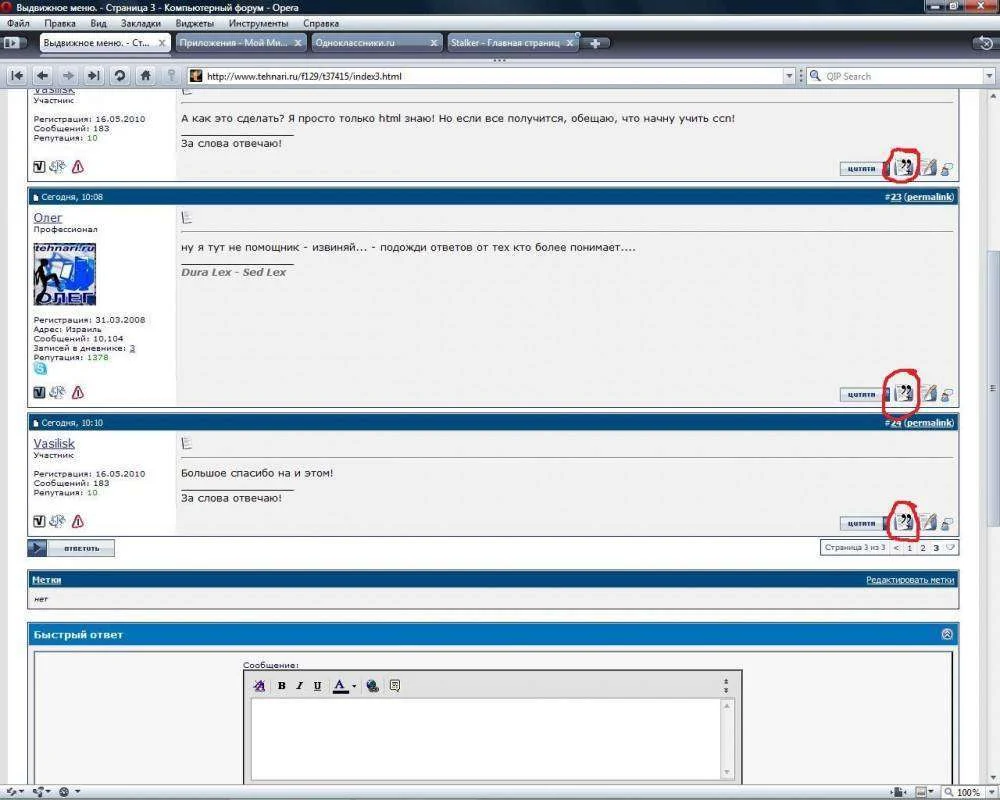Open the closed tabs trash icon
This screenshot has height=800, width=1000.
click(x=985, y=43)
